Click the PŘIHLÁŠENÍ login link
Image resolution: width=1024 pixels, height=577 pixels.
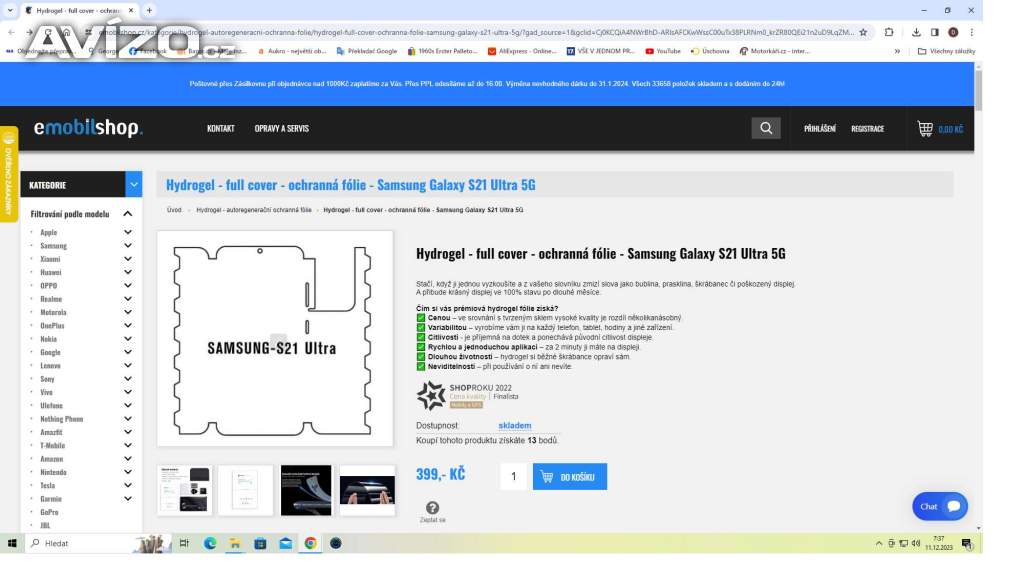click(x=820, y=129)
